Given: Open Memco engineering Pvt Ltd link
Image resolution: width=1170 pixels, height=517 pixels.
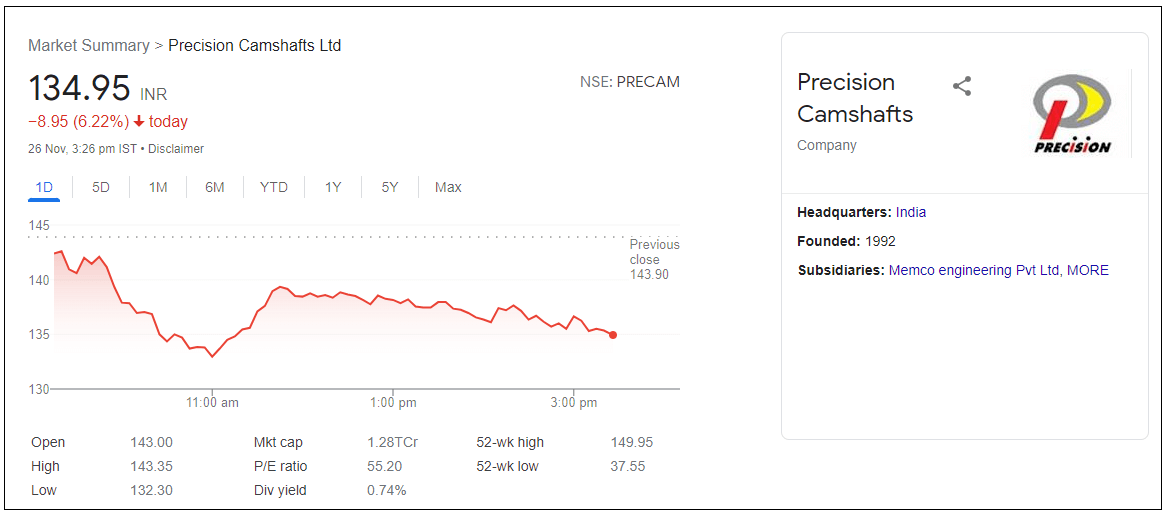Looking at the screenshot, I should coord(973,270).
